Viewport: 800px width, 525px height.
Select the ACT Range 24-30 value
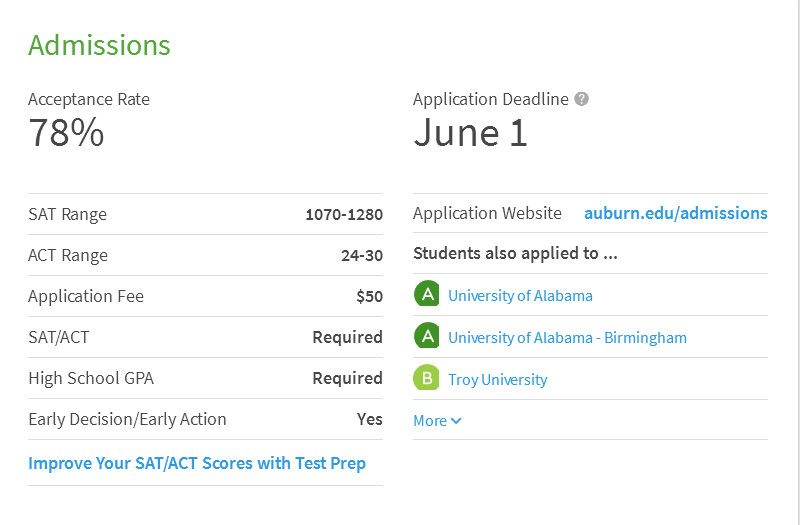[x=362, y=255]
